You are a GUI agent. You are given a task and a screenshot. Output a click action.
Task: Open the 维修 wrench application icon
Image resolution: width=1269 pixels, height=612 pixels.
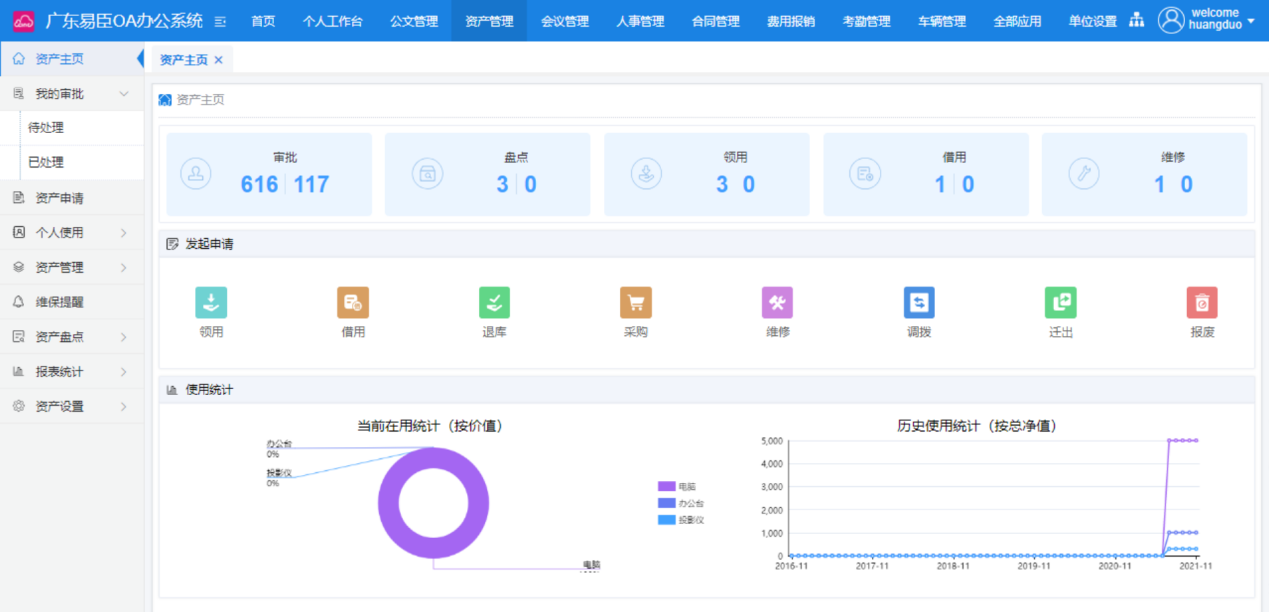click(777, 303)
